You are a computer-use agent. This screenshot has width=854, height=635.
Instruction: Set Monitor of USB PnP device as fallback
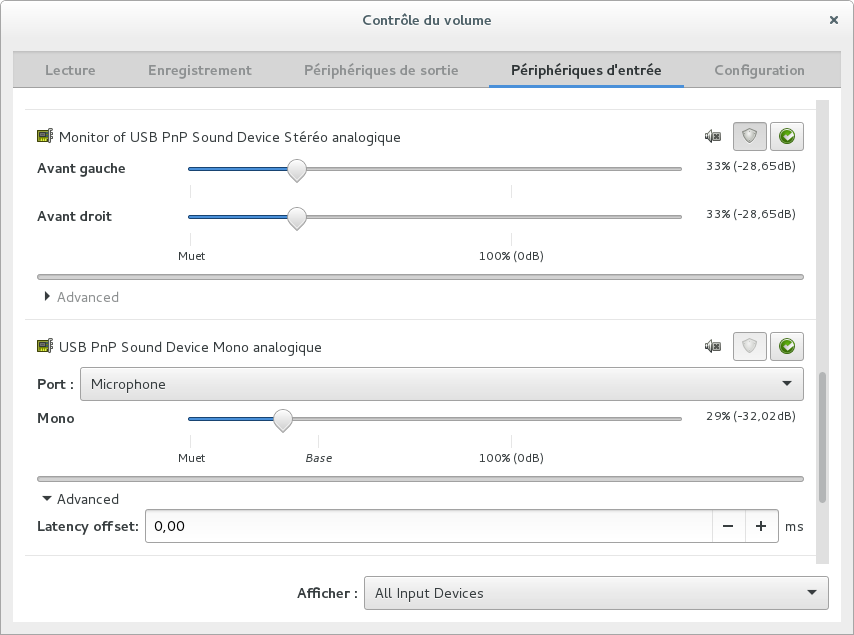pyautogui.click(x=787, y=136)
